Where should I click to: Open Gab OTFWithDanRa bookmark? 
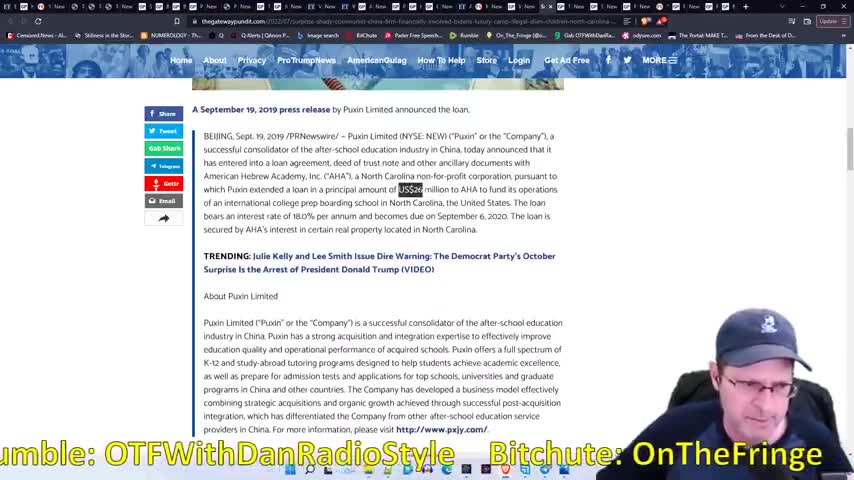tap(584, 35)
